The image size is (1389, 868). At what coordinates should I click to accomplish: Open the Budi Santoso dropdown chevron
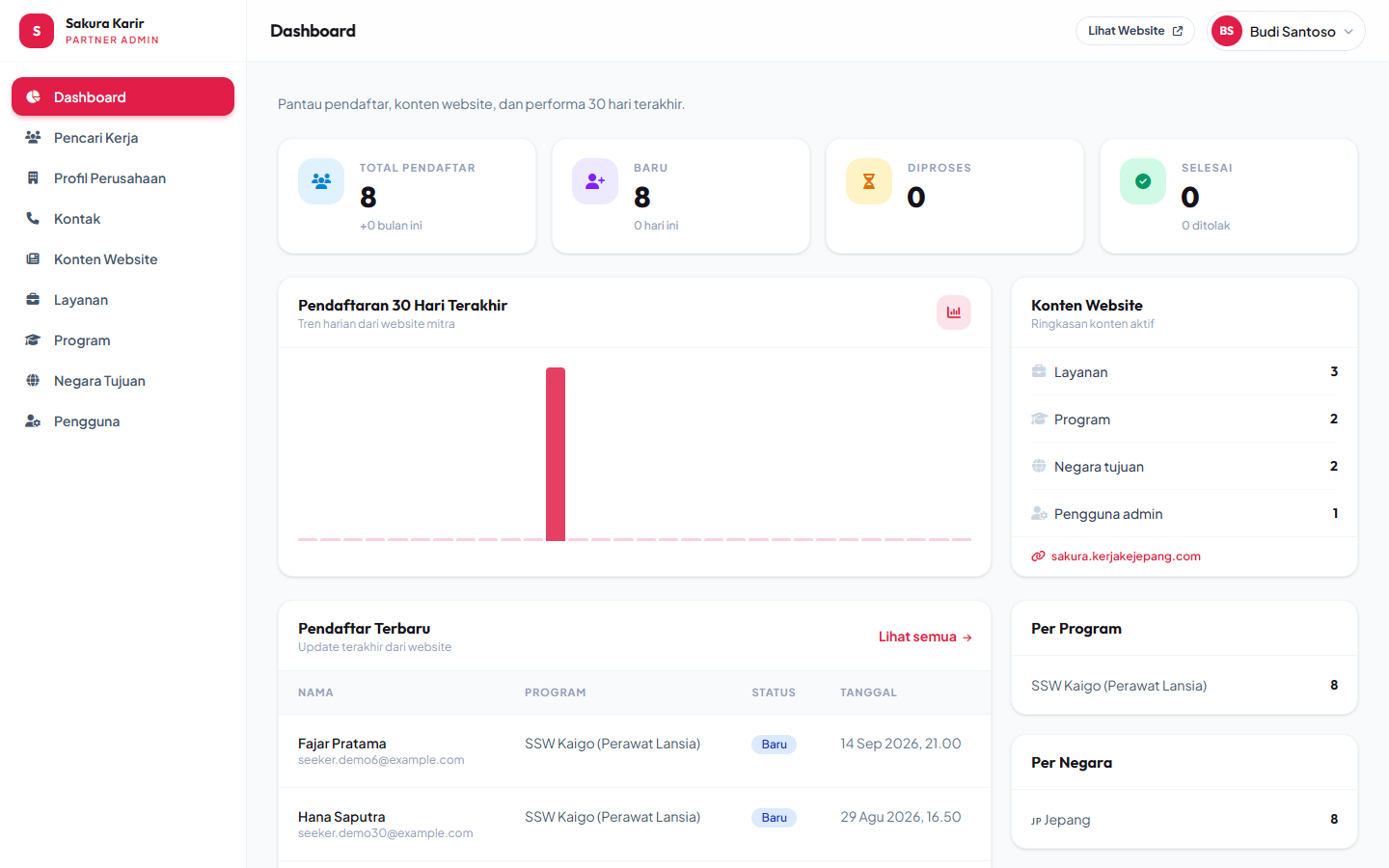coord(1348,32)
